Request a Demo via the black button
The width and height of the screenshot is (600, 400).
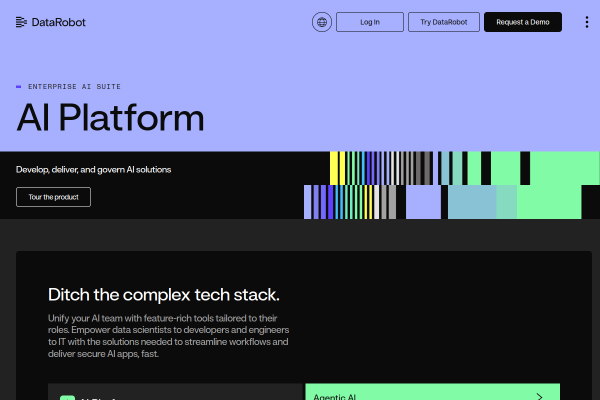[522, 22]
